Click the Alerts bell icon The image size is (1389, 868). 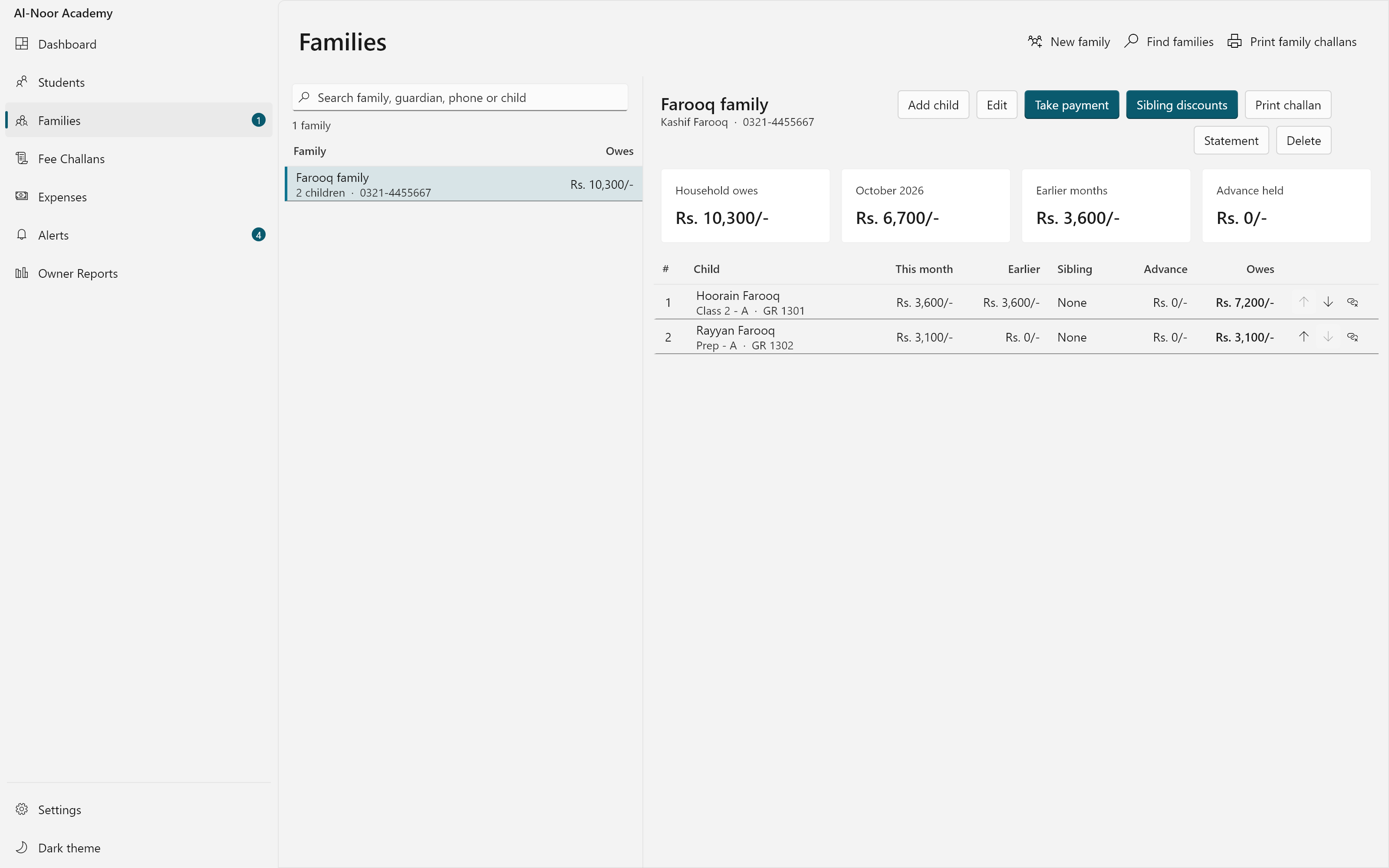(x=22, y=235)
